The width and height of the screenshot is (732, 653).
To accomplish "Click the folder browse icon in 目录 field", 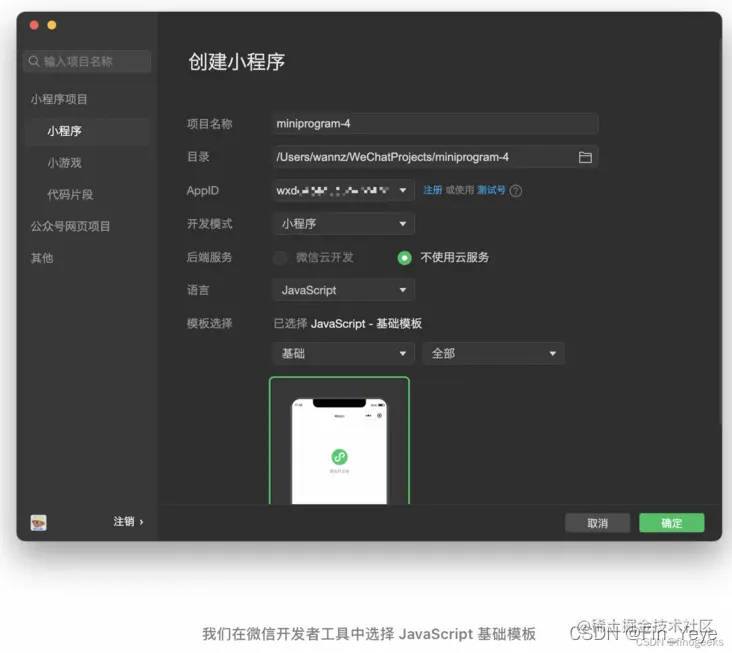I will tap(585, 157).
